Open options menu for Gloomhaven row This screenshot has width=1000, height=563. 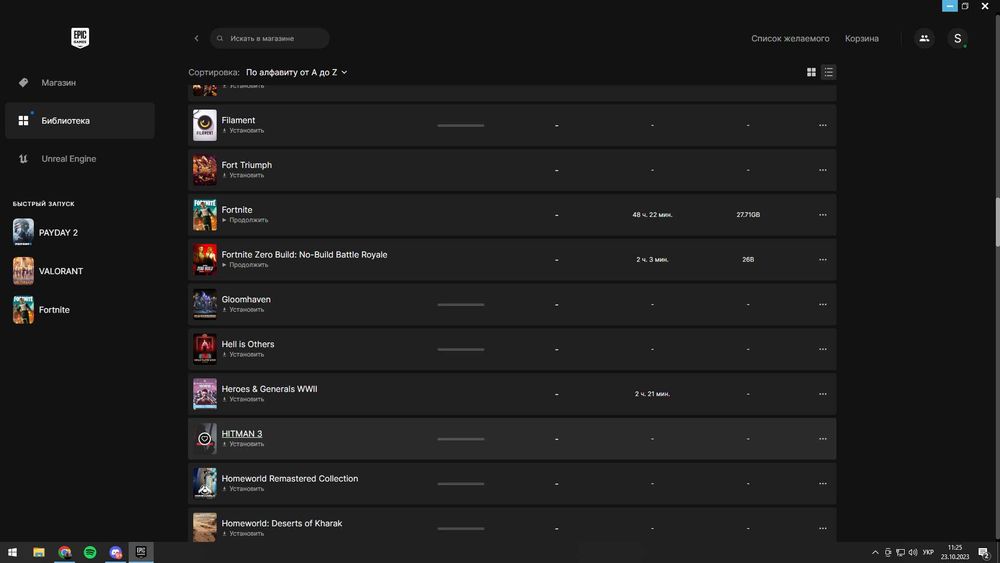[x=822, y=304]
